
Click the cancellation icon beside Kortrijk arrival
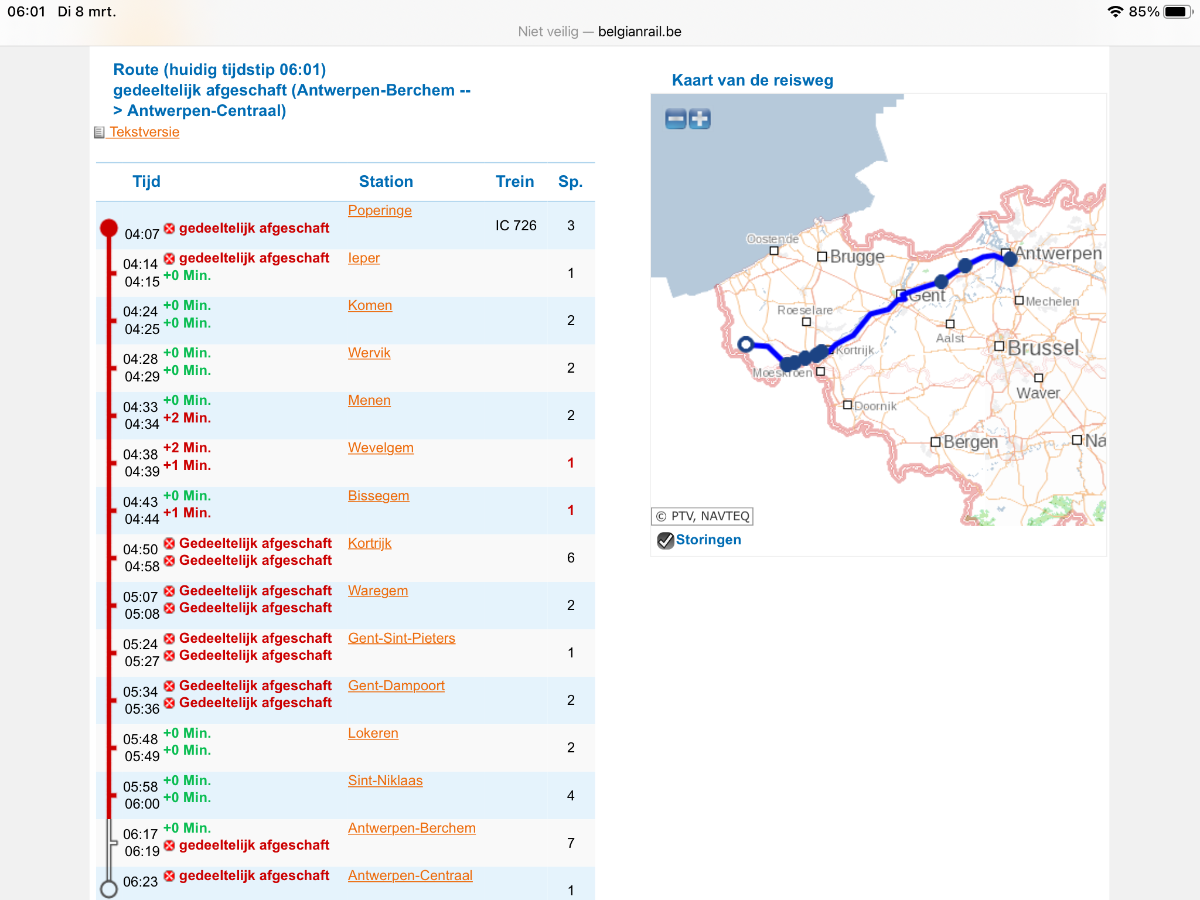click(x=169, y=543)
